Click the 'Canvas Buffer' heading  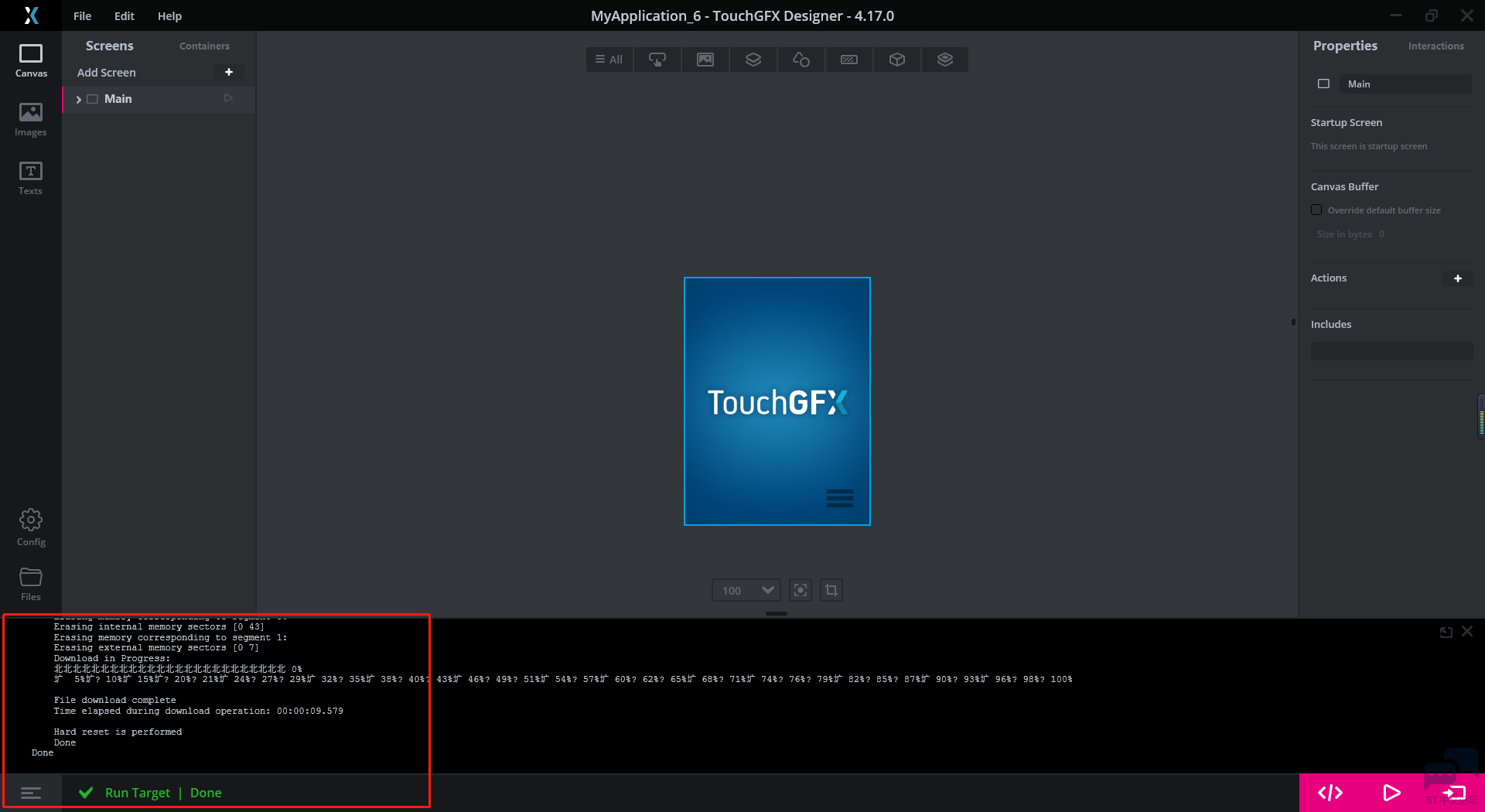[1344, 186]
